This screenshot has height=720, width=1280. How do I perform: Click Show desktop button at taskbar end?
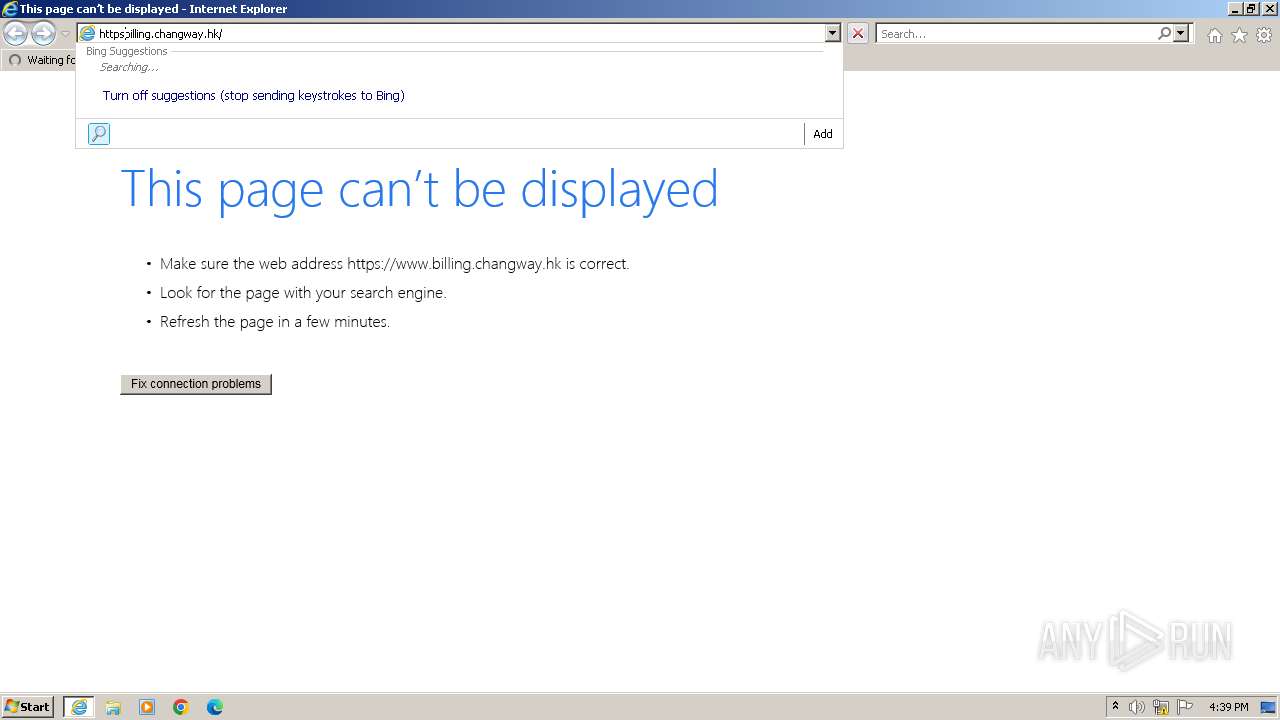pos(1269,707)
